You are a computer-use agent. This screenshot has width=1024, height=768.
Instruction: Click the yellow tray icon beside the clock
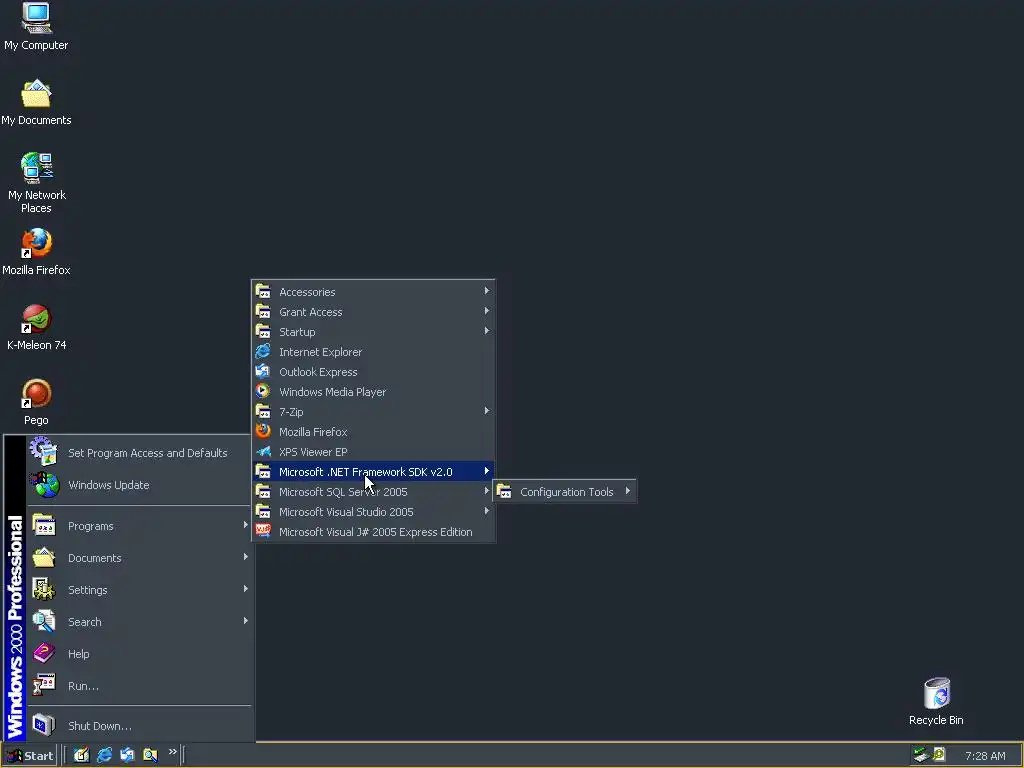(x=939, y=754)
